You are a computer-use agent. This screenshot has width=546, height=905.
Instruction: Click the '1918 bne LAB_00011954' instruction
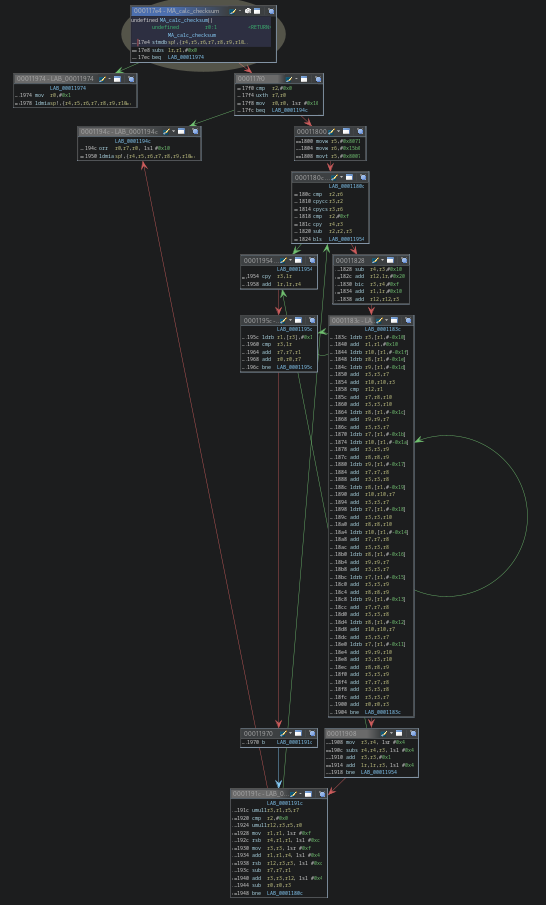click(362, 772)
